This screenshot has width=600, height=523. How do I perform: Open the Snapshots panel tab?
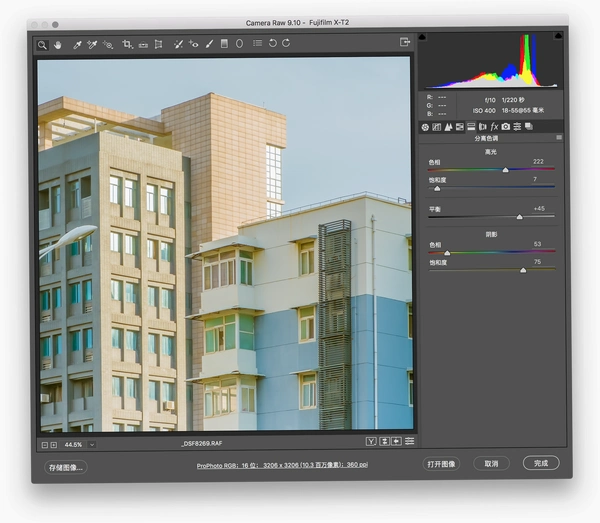tap(529, 126)
